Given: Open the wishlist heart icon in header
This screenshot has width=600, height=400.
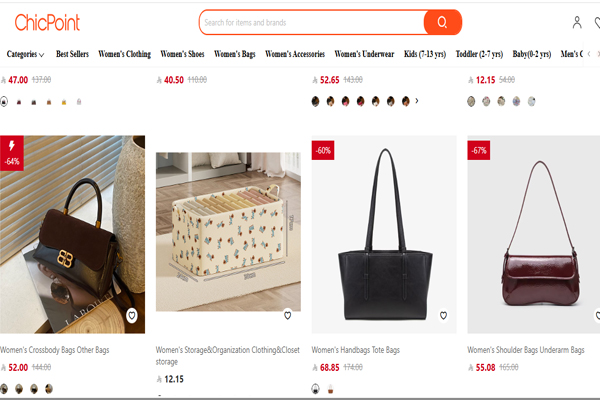Looking at the screenshot, I should (597, 22).
